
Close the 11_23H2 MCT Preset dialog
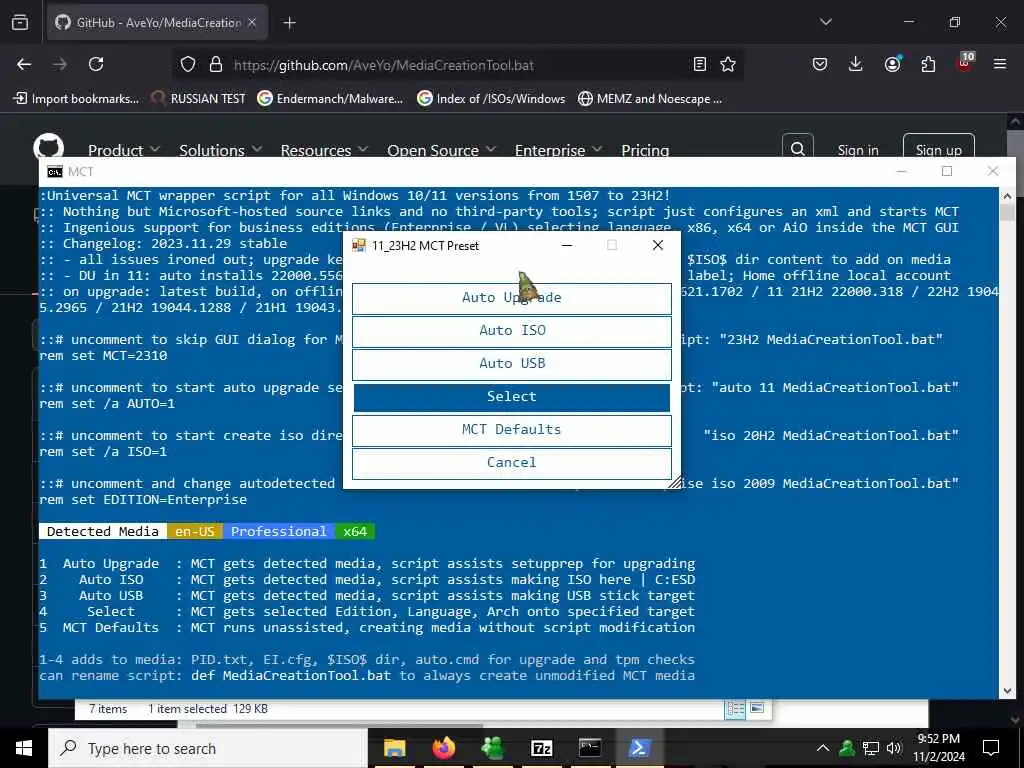click(x=658, y=245)
